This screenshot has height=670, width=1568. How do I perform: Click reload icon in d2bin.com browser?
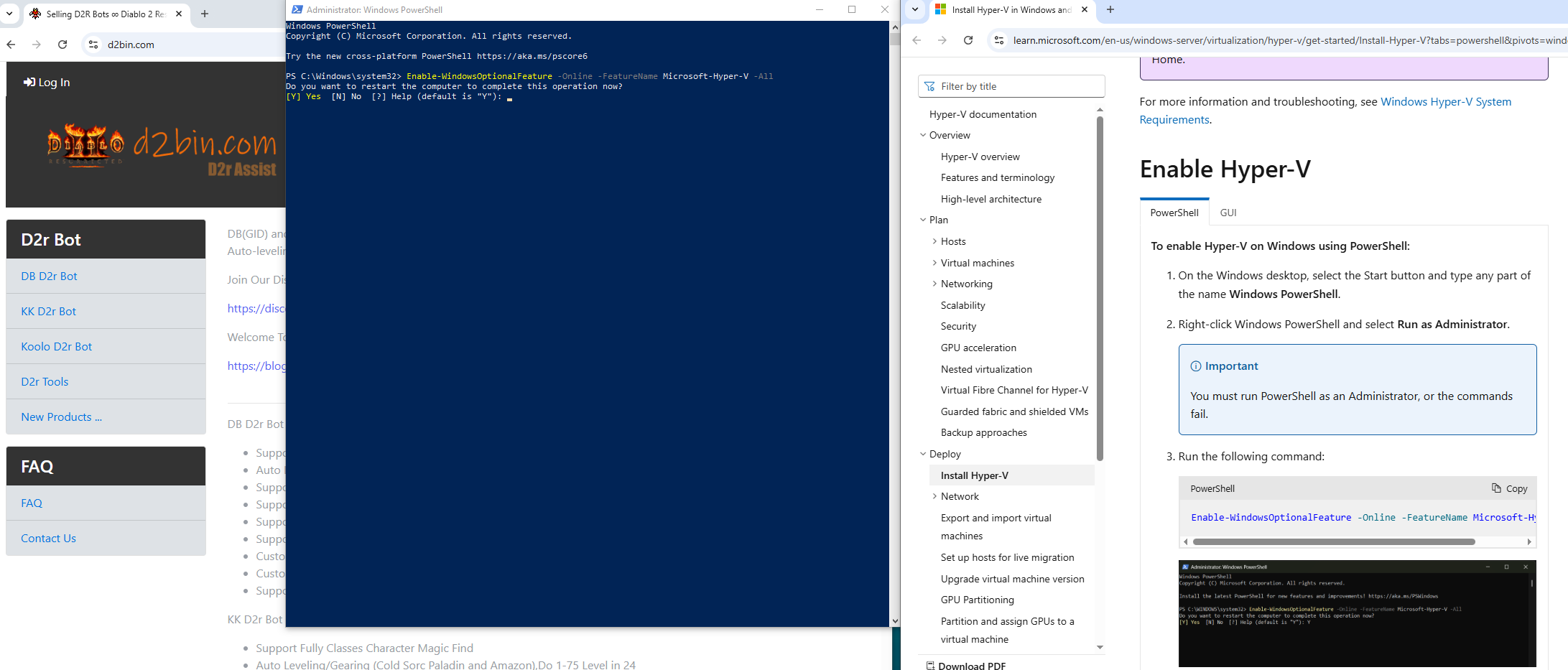click(x=62, y=45)
